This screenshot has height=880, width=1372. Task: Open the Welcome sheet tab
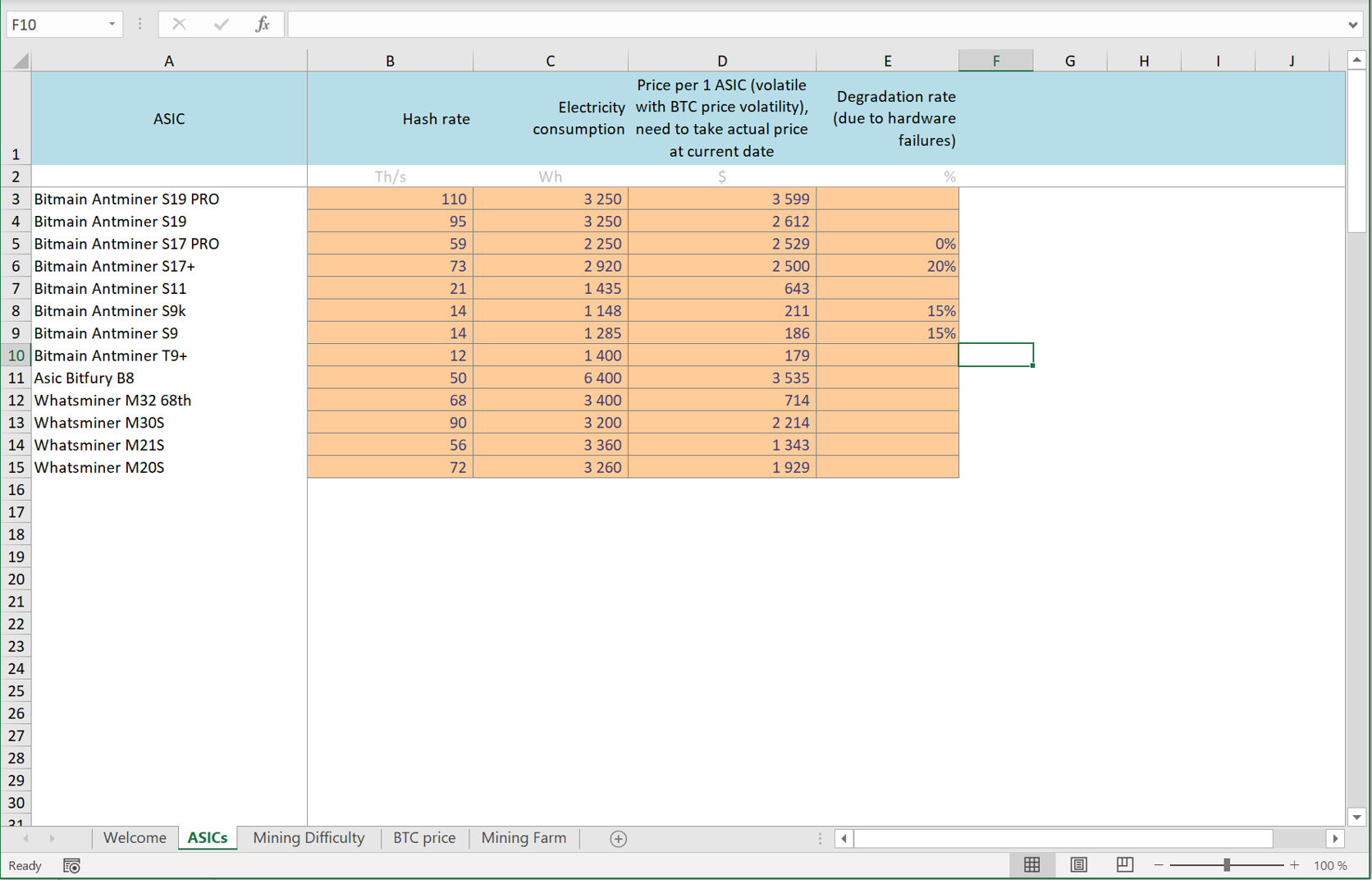pyautogui.click(x=135, y=838)
